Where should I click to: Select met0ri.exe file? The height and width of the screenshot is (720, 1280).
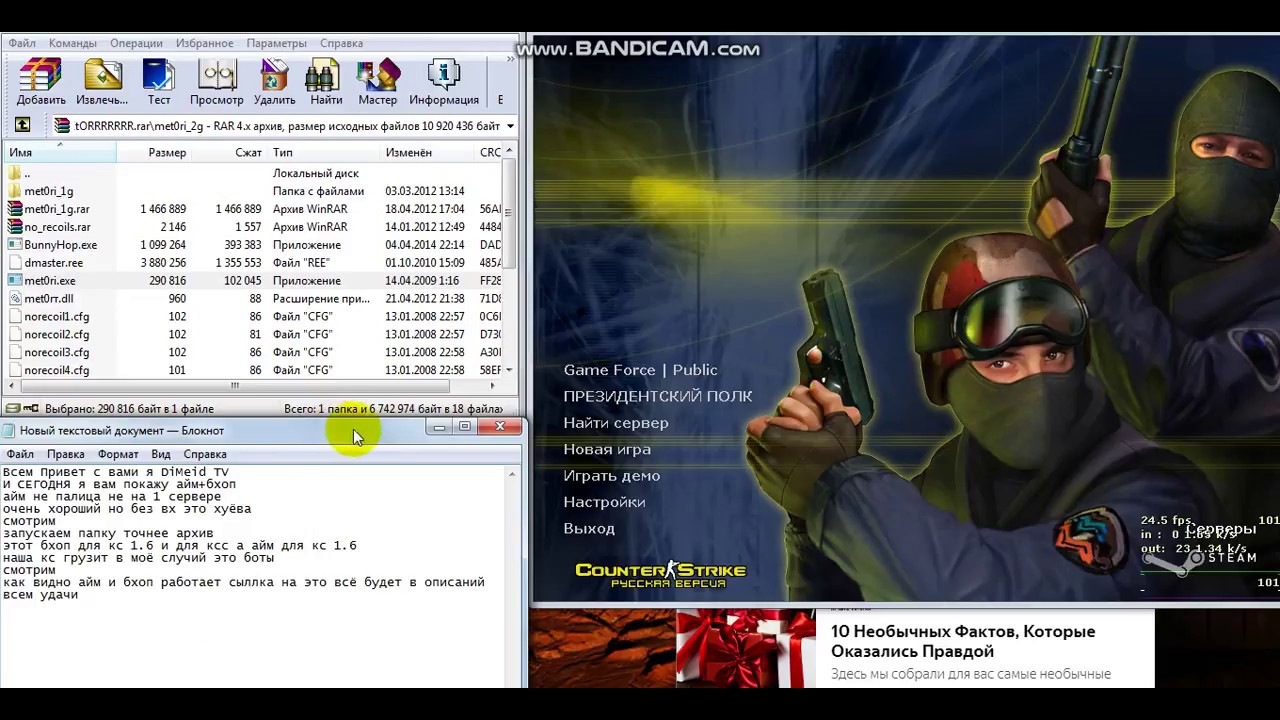[253, 281]
